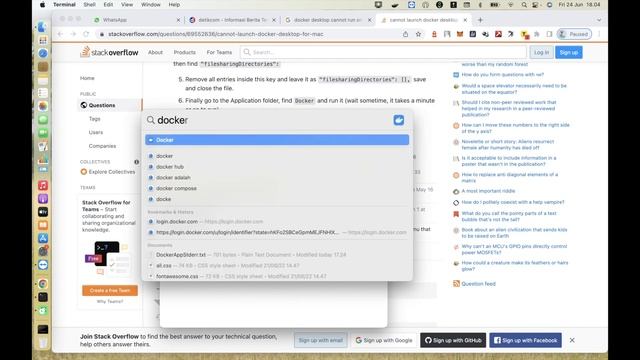640x360 pixels.
Task: Click the Docker whale icon in Spotlight
Action: [399, 120]
